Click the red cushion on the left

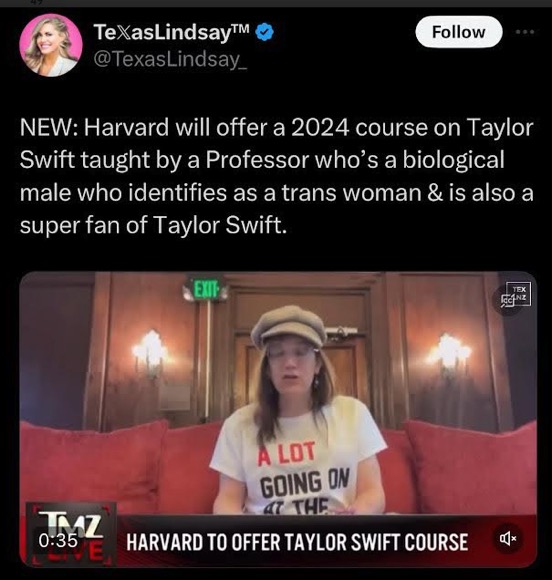click(92, 462)
